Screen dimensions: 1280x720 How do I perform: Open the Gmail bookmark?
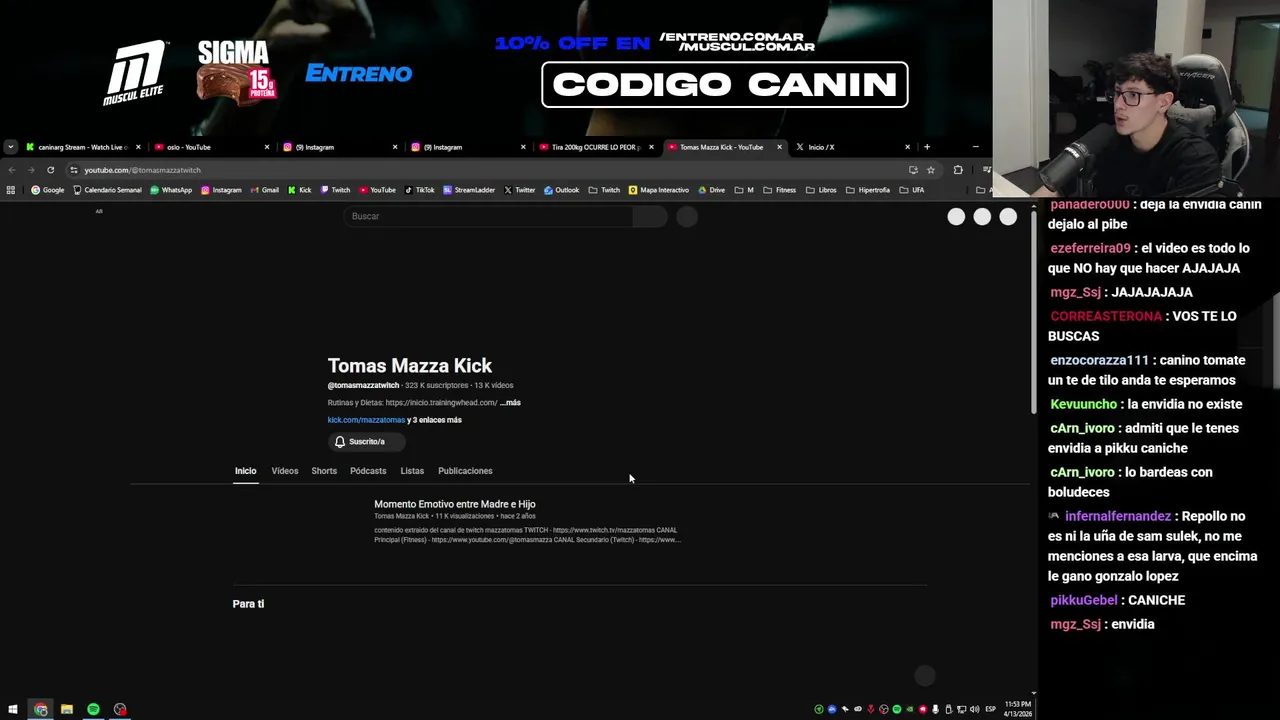265,190
